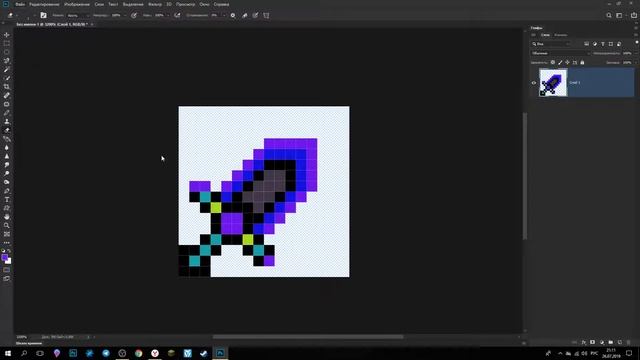Click the Windows Start button
640x360 pixels.
tap(7, 353)
